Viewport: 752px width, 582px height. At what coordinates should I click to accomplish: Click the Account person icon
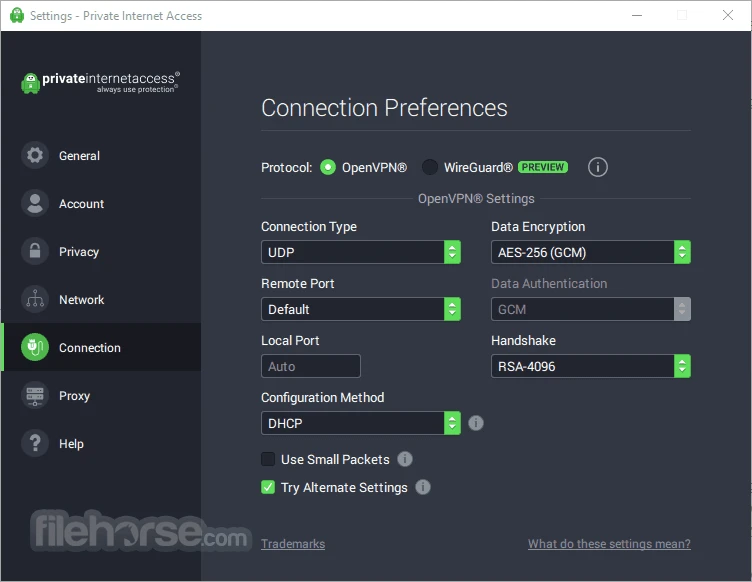click(35, 203)
